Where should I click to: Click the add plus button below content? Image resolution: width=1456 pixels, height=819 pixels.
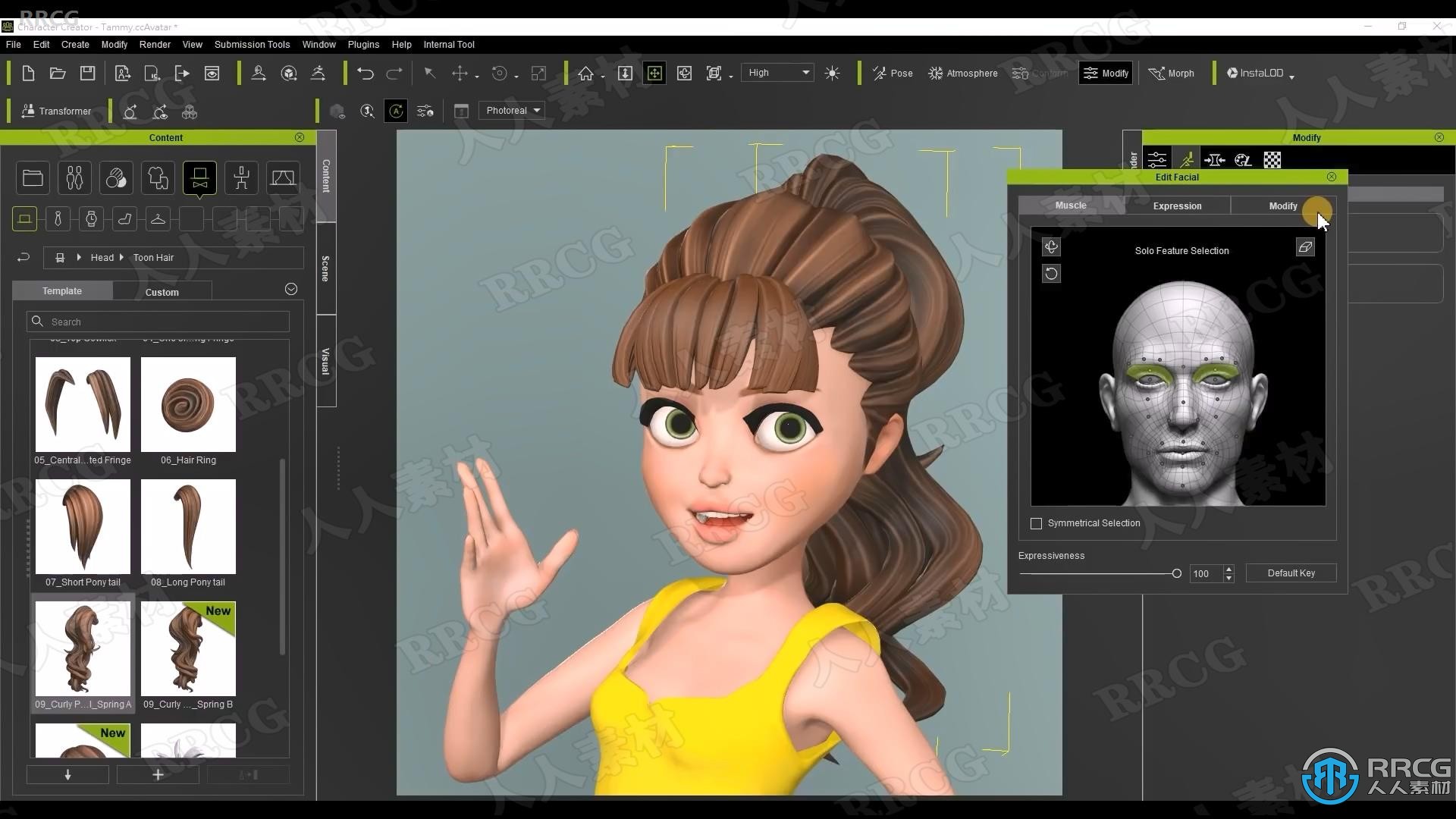tap(158, 774)
